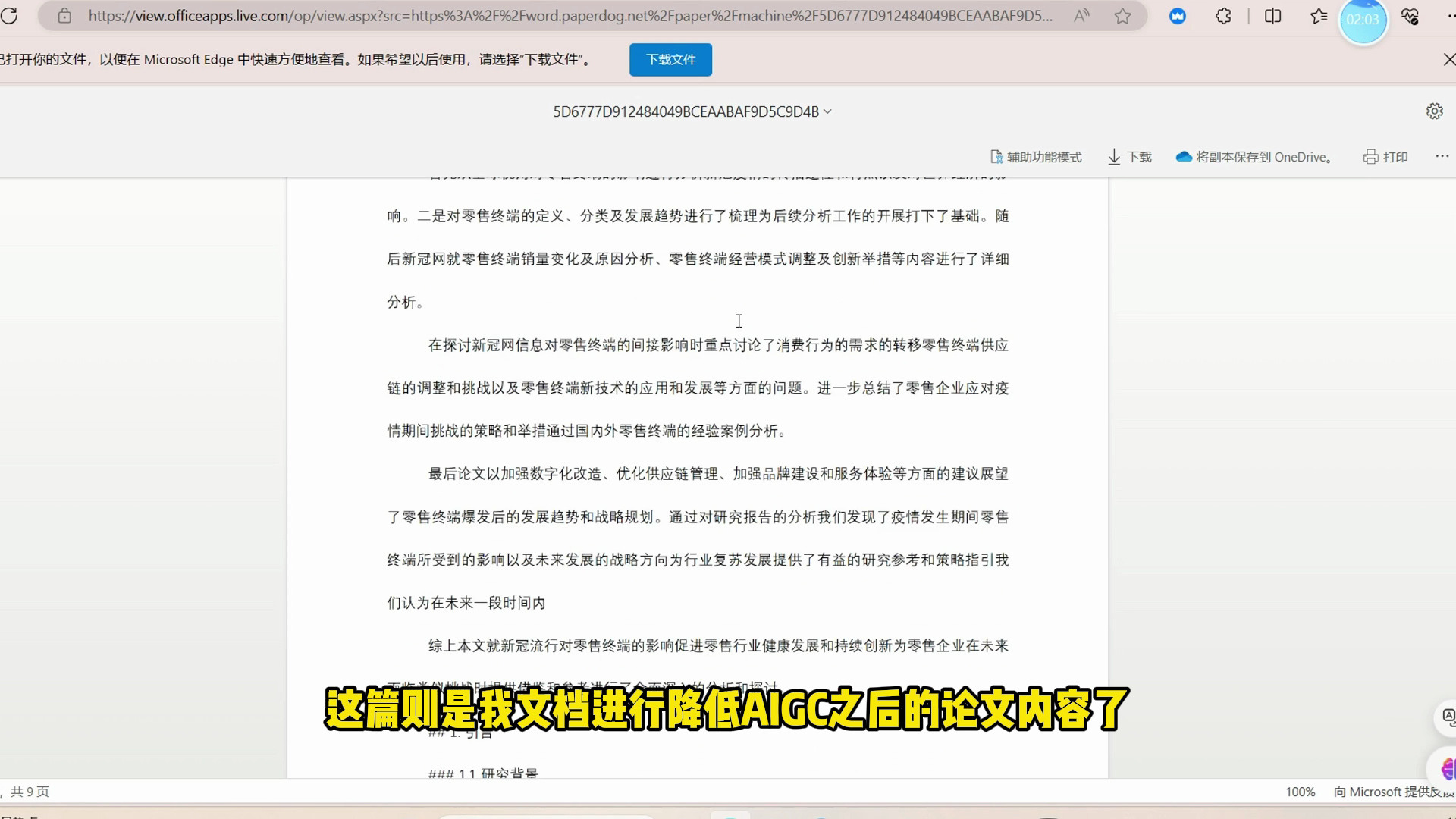Save copy to OneDrive
This screenshot has height=819, width=1456.
[x=1254, y=157]
